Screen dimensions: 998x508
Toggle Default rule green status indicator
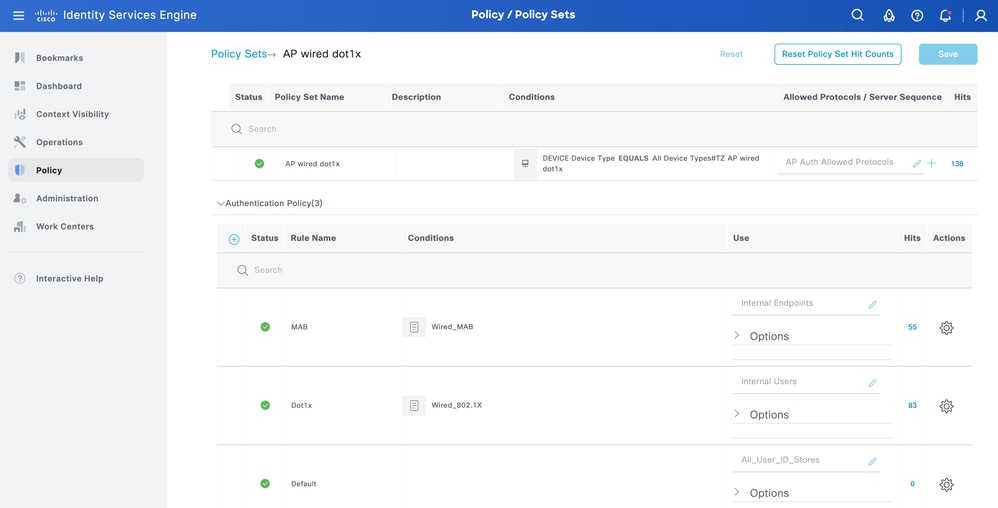click(x=265, y=483)
